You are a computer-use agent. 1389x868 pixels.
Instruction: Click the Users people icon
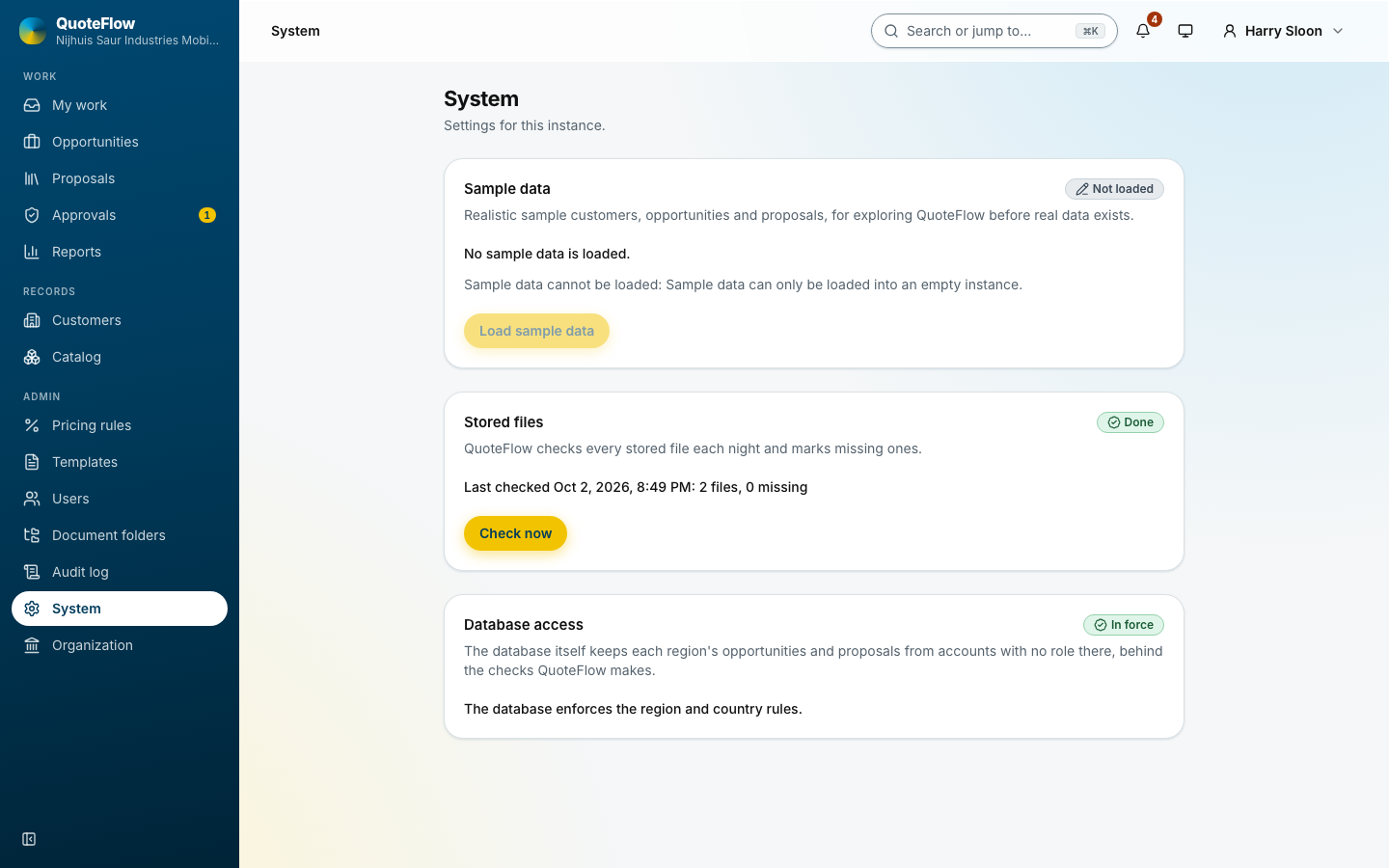click(x=32, y=499)
